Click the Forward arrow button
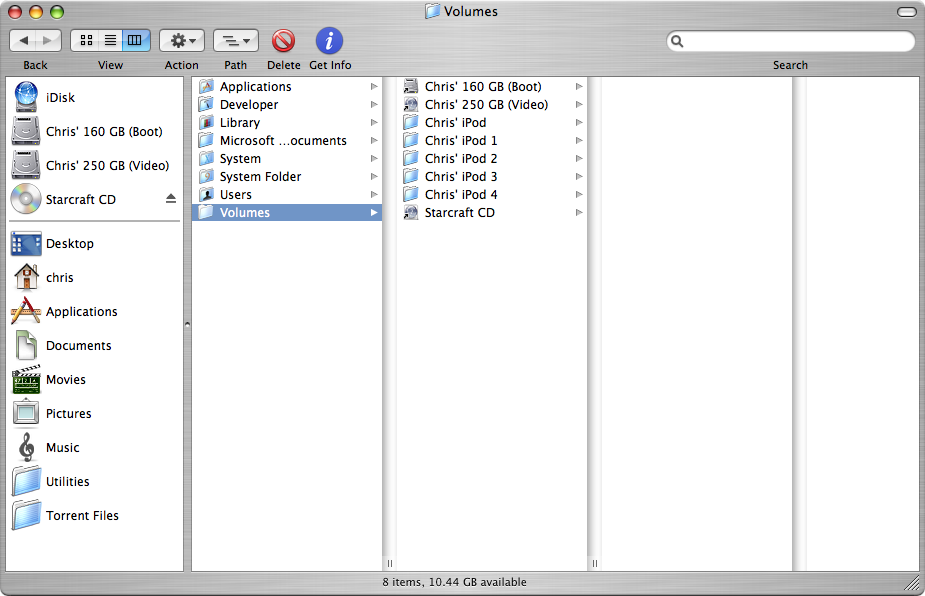 point(48,41)
